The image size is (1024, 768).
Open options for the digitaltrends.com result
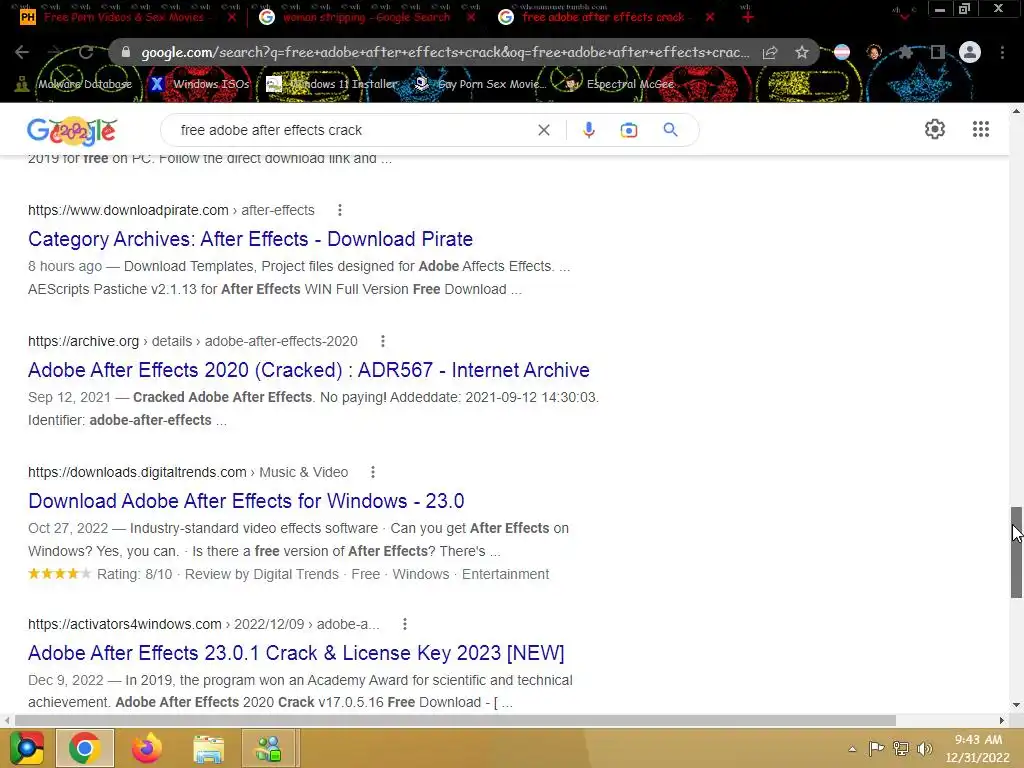pyautogui.click(x=373, y=472)
